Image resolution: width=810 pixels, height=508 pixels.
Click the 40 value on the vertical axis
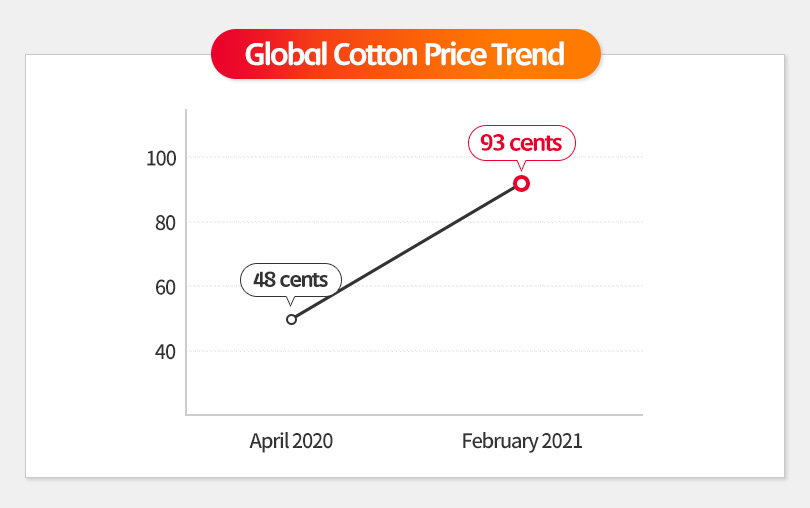click(x=163, y=352)
